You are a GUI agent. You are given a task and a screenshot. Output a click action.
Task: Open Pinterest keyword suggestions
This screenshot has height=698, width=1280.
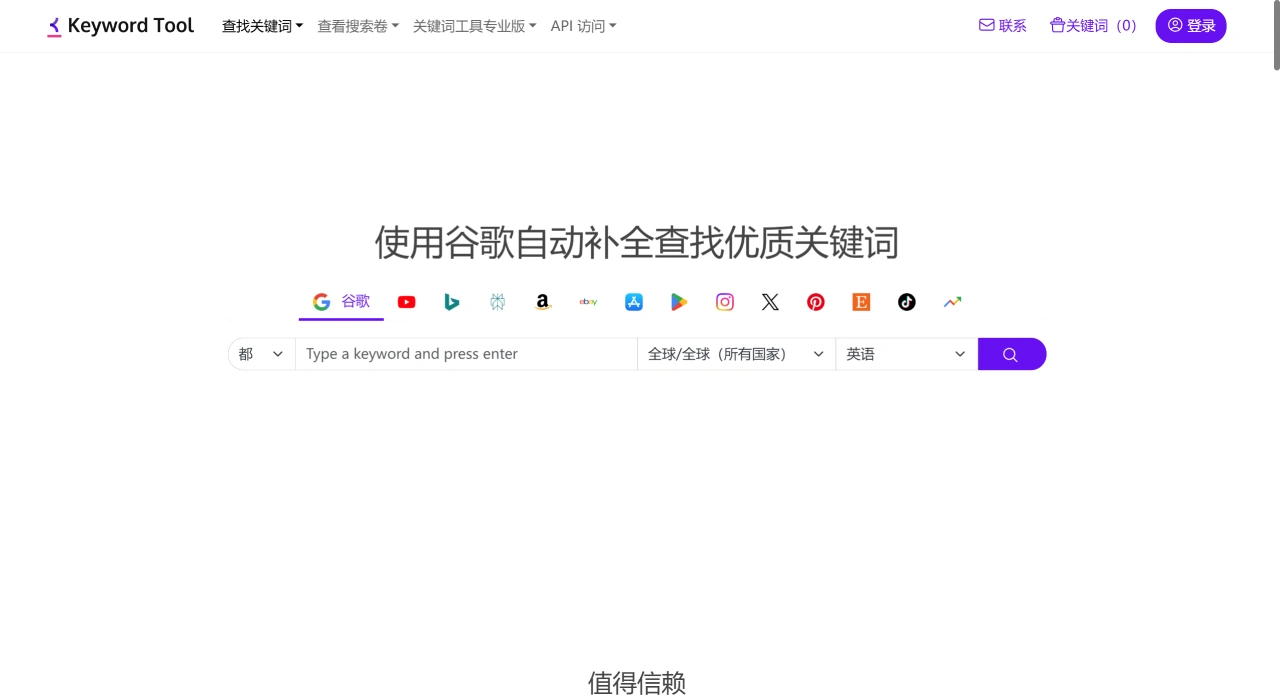pos(815,301)
